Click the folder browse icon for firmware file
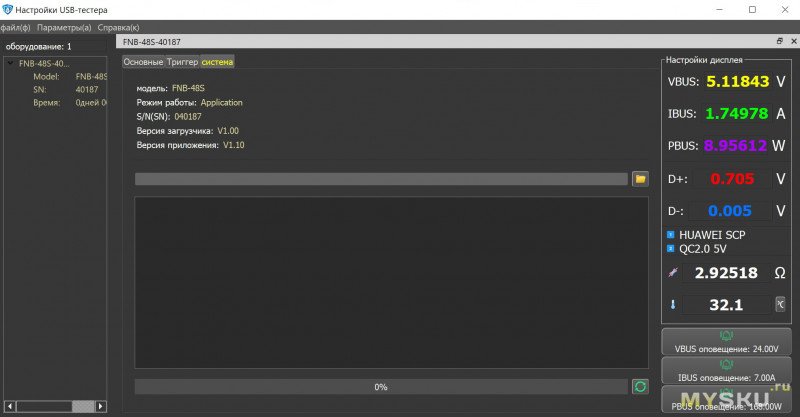This screenshot has height=417, width=800. [640, 179]
